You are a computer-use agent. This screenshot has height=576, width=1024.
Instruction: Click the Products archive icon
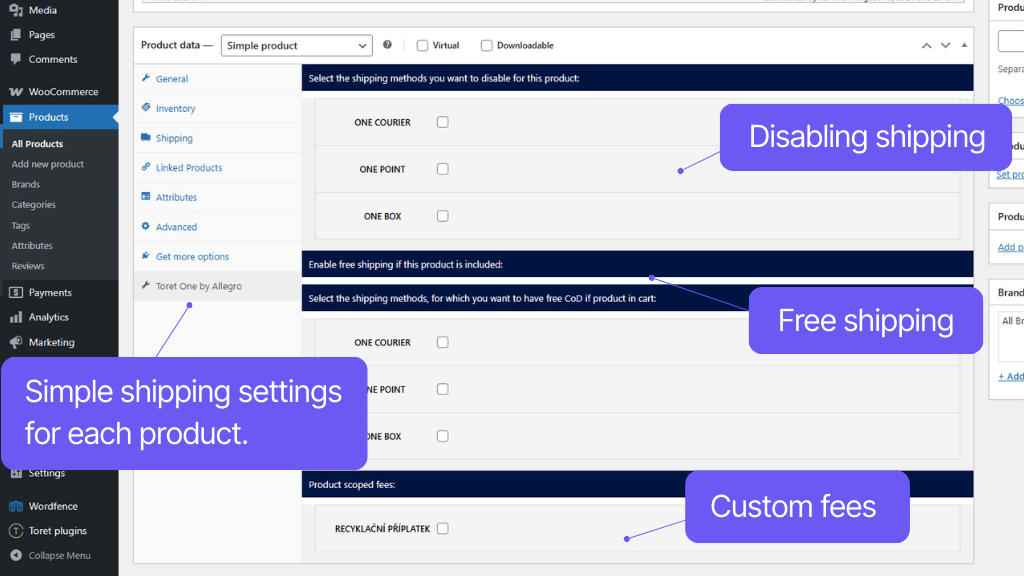click(16, 117)
